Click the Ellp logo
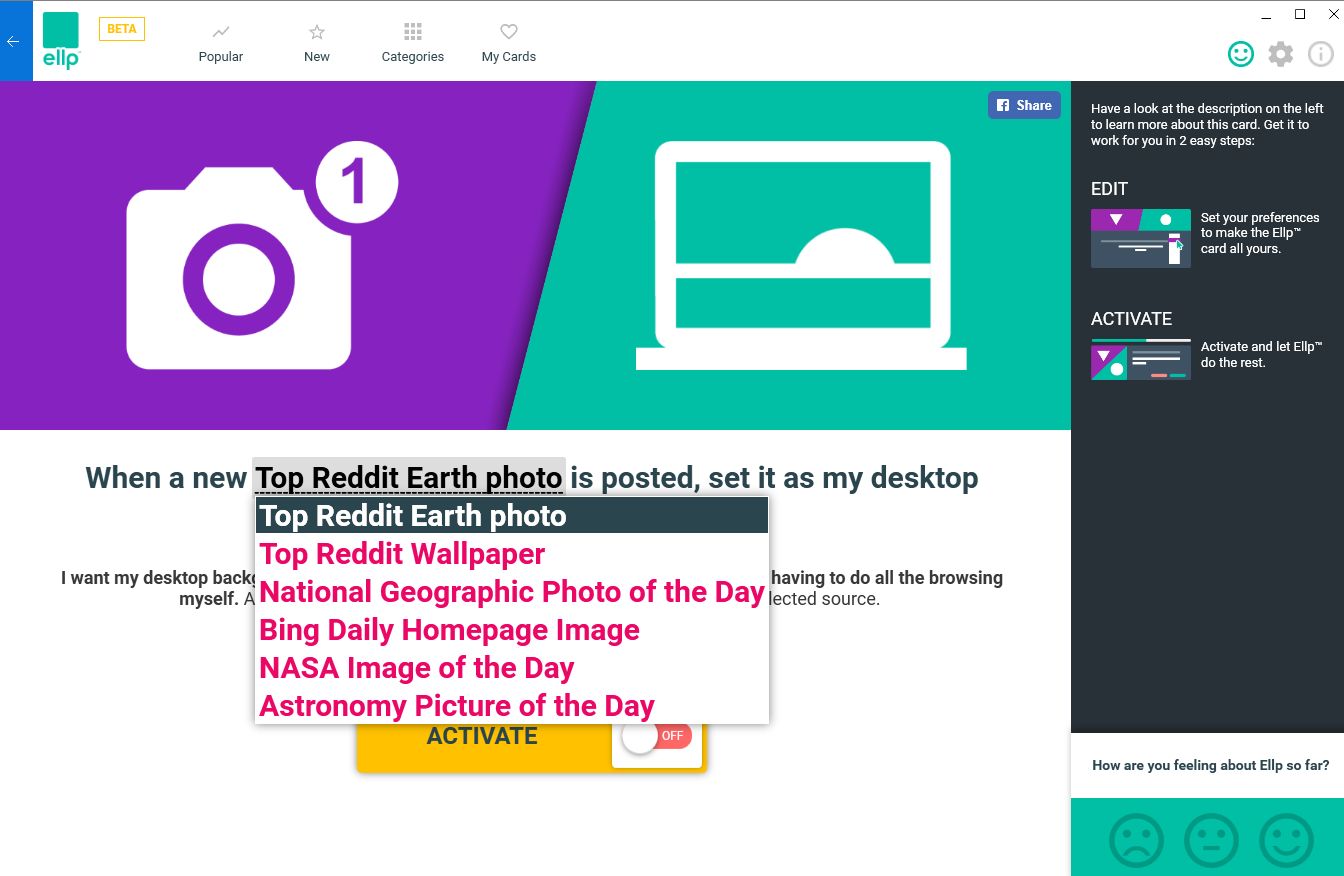 (x=61, y=40)
